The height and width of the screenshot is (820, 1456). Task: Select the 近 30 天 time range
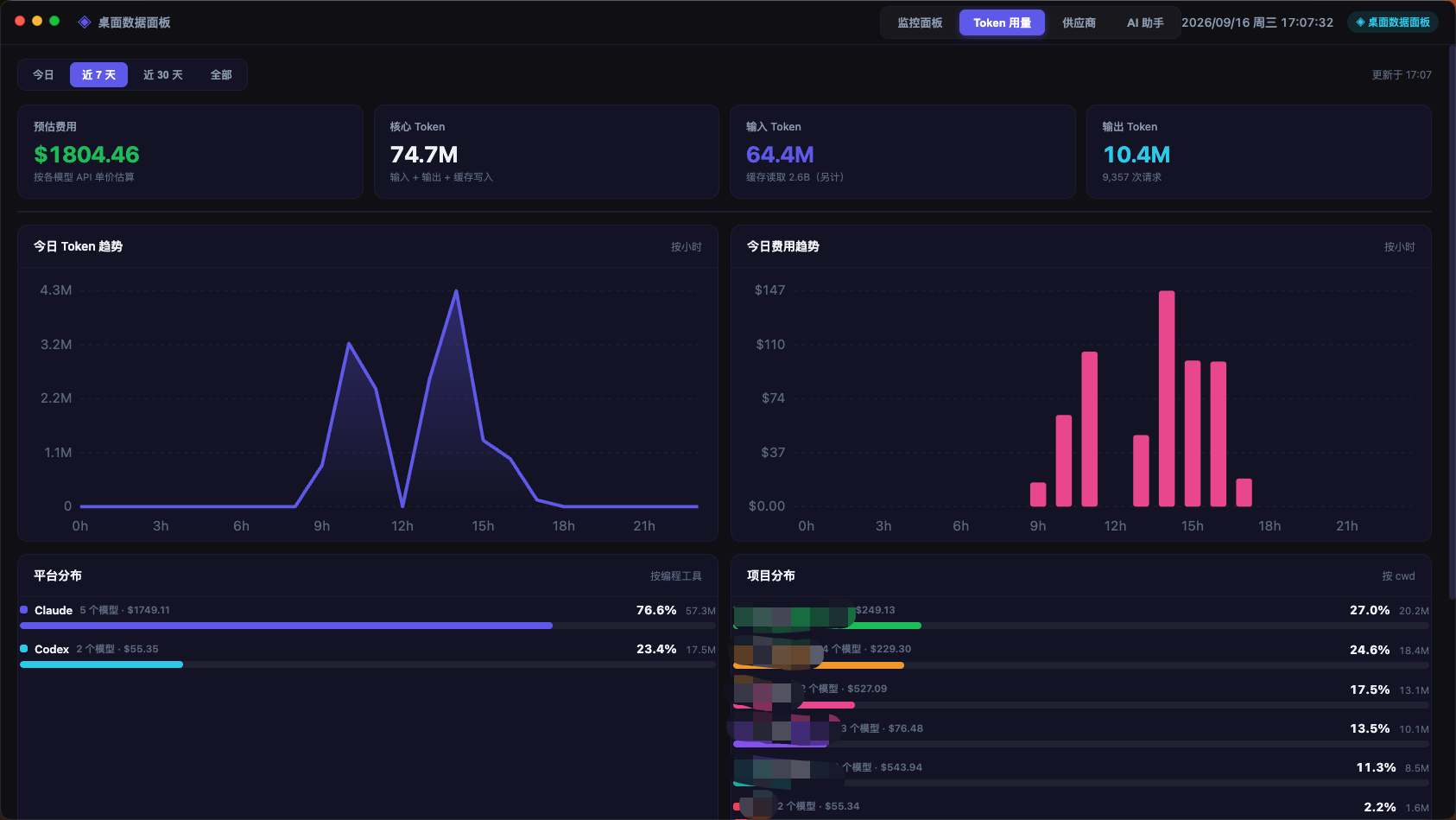click(163, 75)
